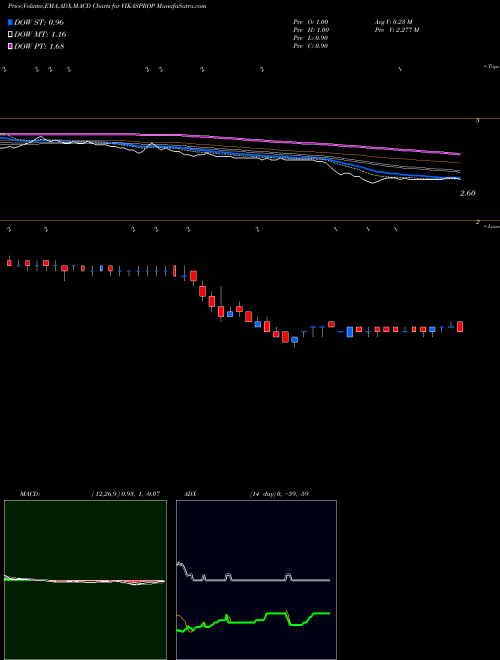Click the 'MACD:' panel heading

[30, 494]
